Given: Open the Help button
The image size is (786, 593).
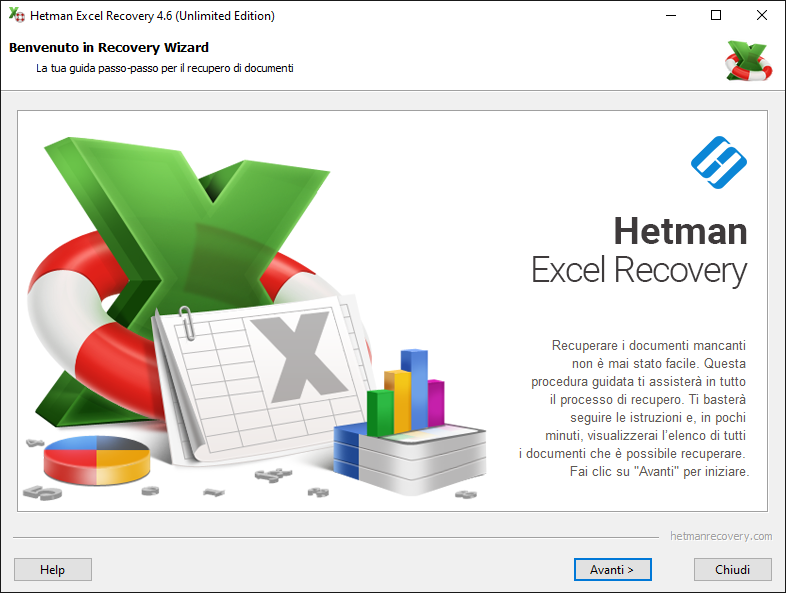Looking at the screenshot, I should [x=53, y=569].
